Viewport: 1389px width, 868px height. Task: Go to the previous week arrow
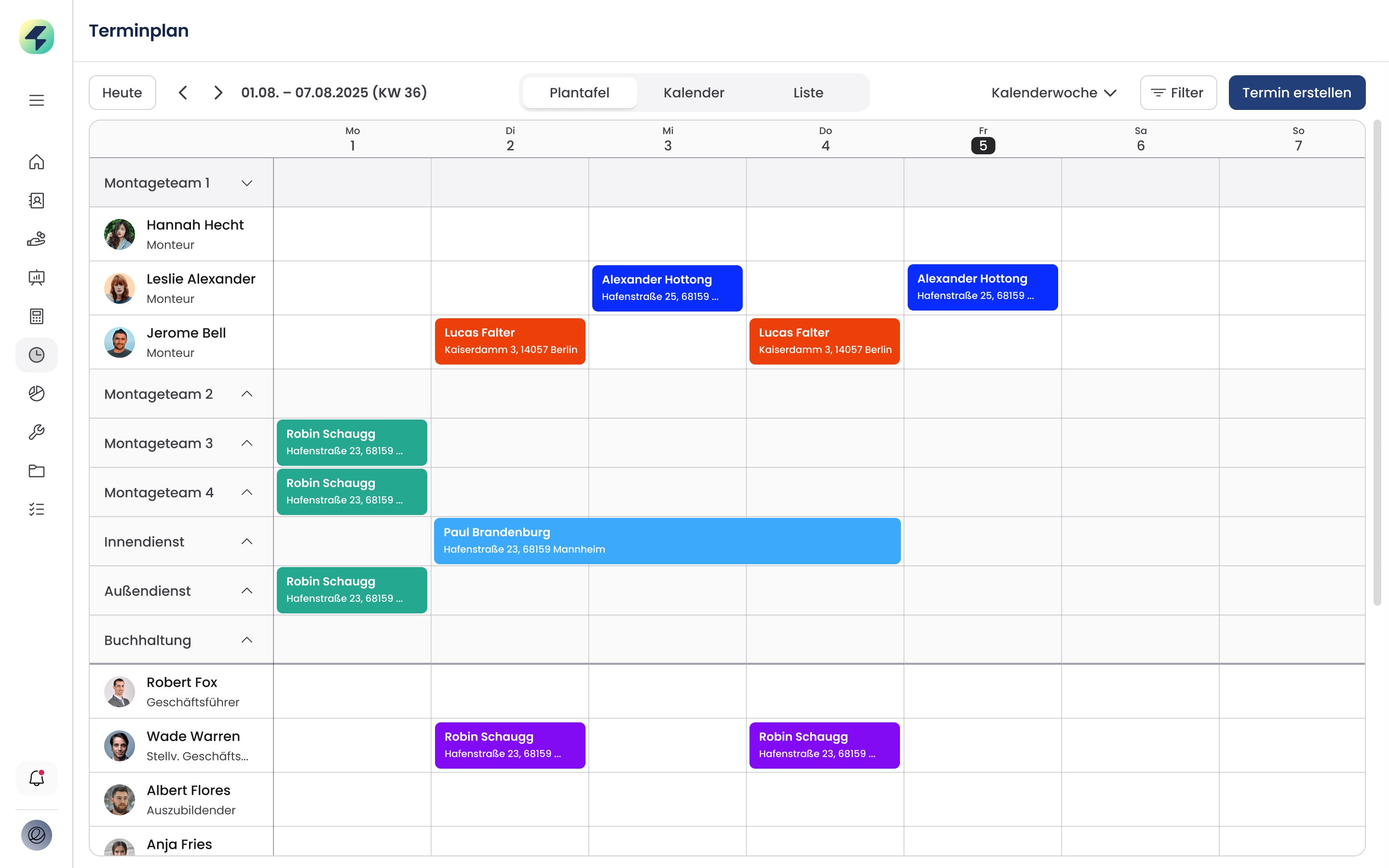tap(183, 93)
